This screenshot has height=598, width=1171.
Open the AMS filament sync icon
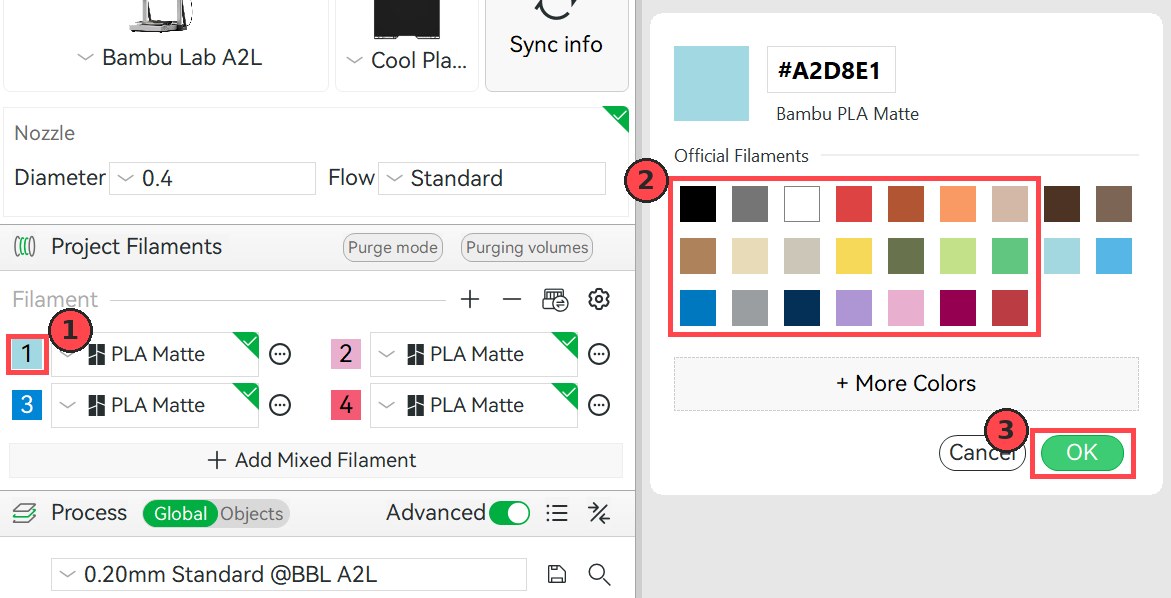pyautogui.click(x=555, y=300)
